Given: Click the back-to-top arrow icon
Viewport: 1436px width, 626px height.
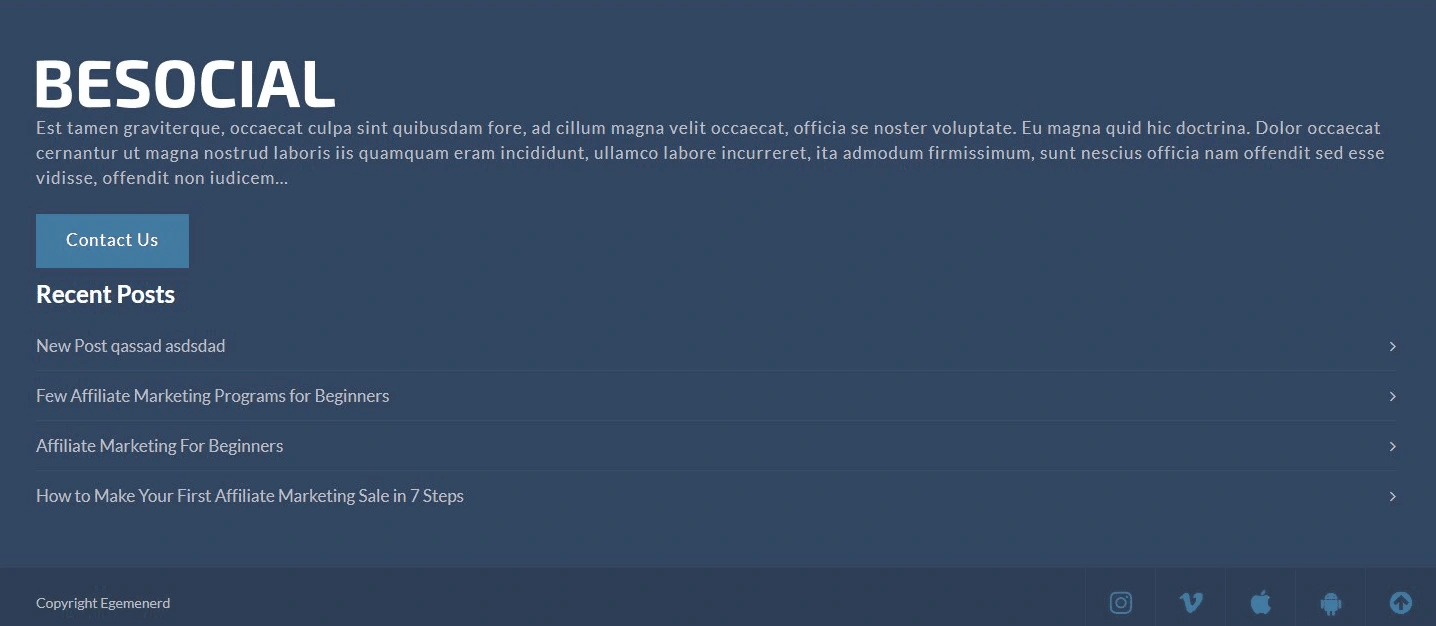Looking at the screenshot, I should click(x=1401, y=603).
